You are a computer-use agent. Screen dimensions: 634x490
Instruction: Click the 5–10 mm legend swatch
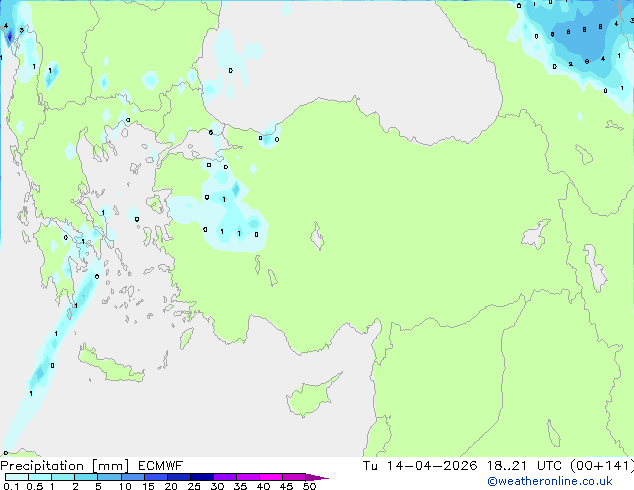[x=109, y=477]
